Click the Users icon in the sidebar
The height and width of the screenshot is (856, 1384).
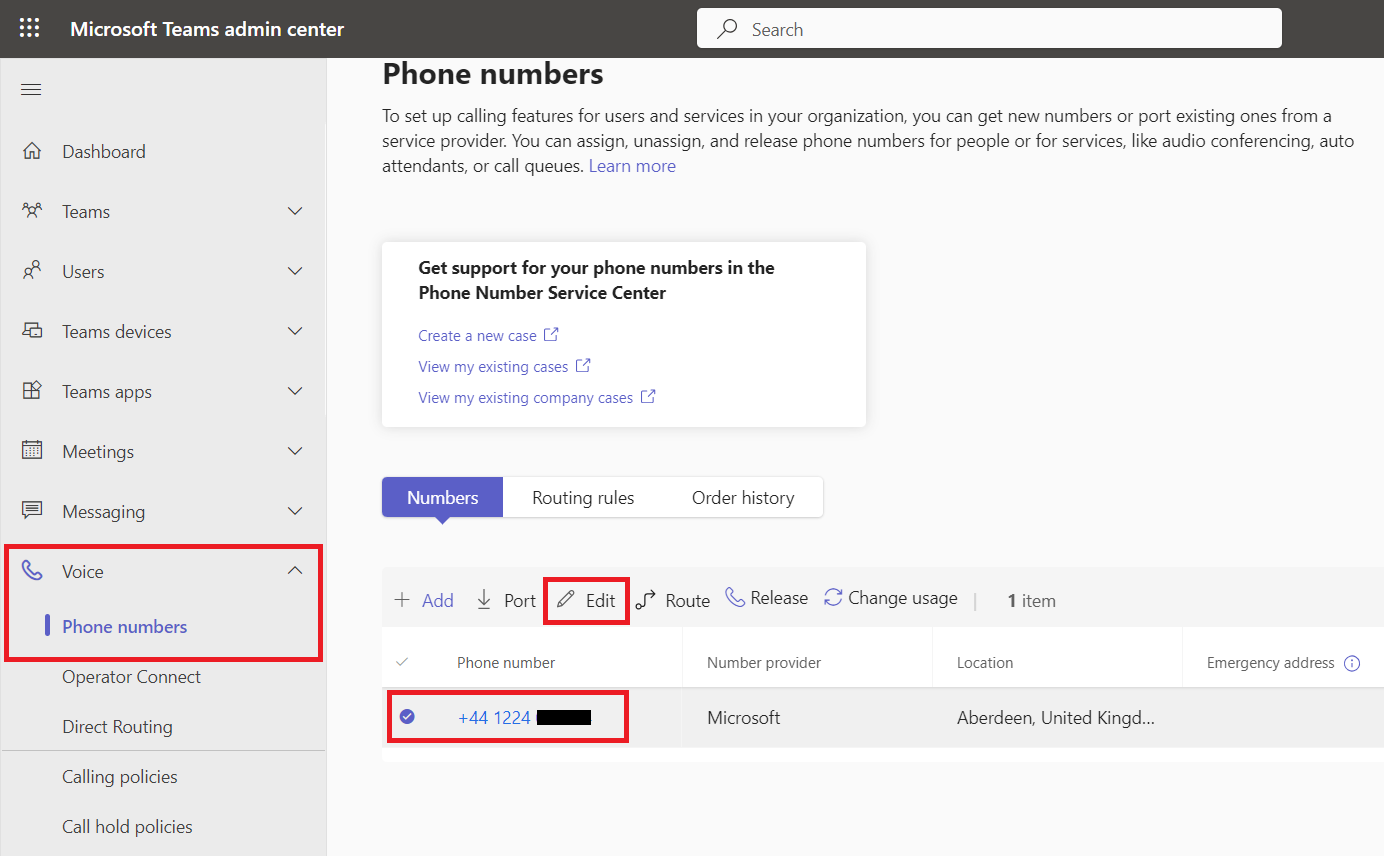click(x=32, y=271)
